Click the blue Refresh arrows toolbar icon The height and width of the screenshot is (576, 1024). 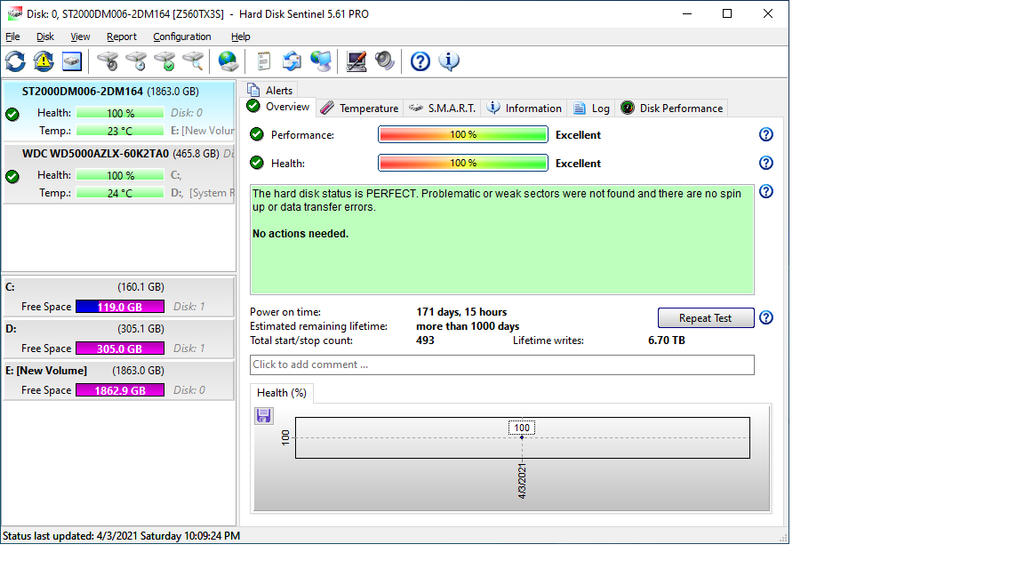(16, 61)
